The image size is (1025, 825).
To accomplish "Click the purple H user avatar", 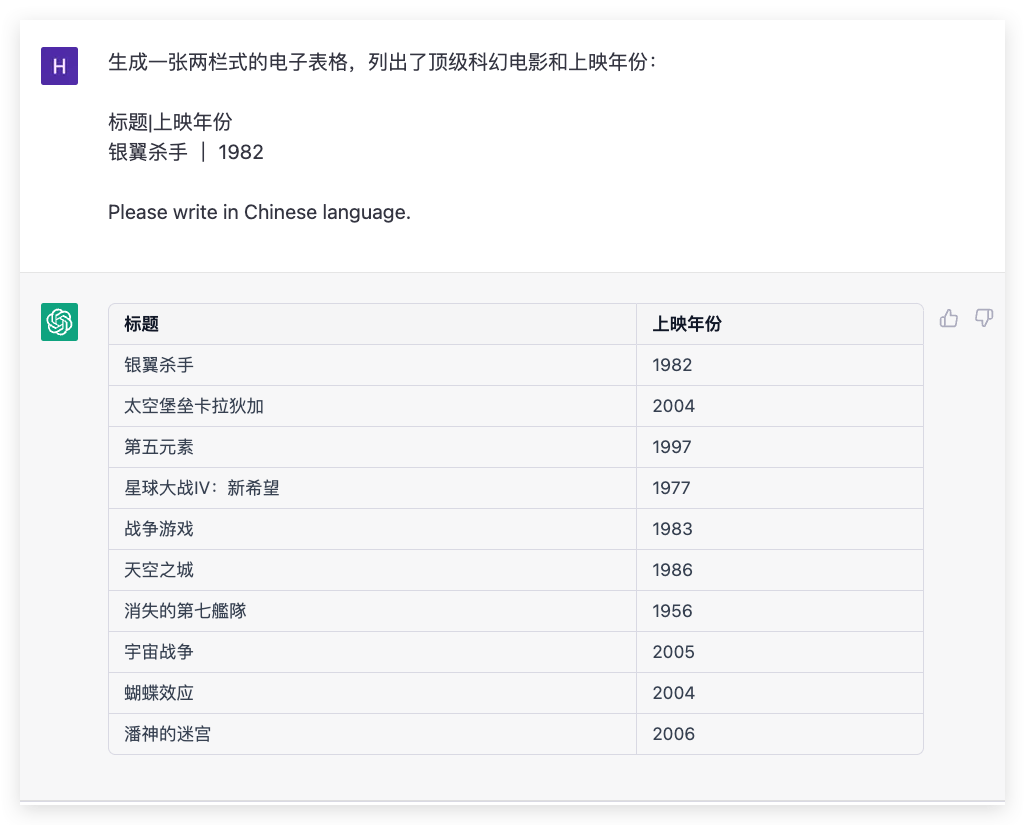I will (x=59, y=66).
